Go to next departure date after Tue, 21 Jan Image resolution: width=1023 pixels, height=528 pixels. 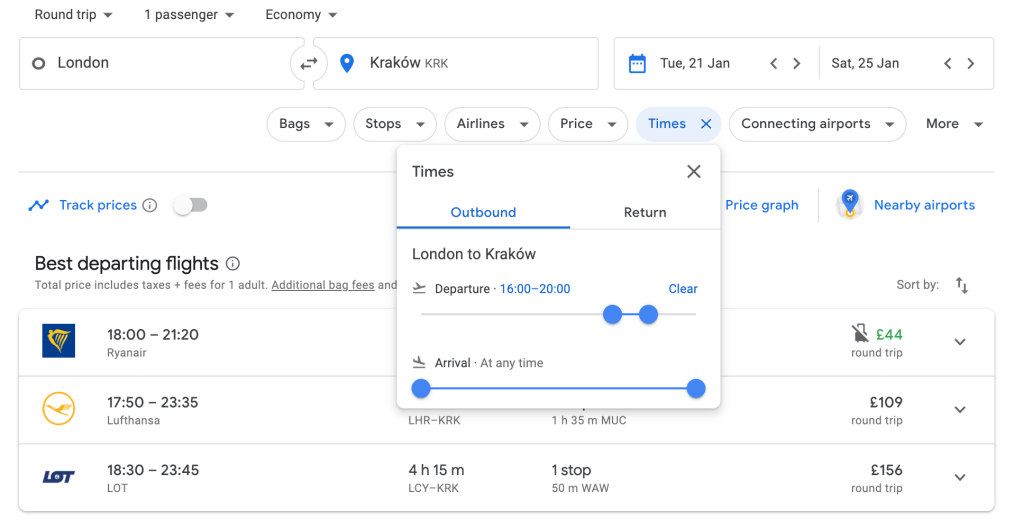point(797,64)
